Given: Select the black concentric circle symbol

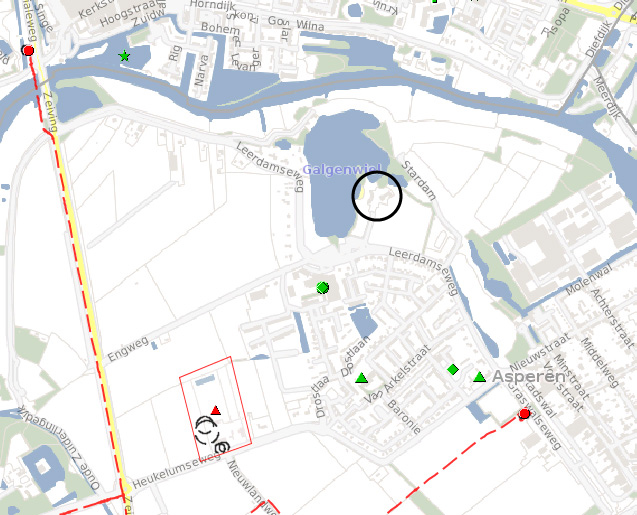Looking at the screenshot, I should tap(206, 430).
